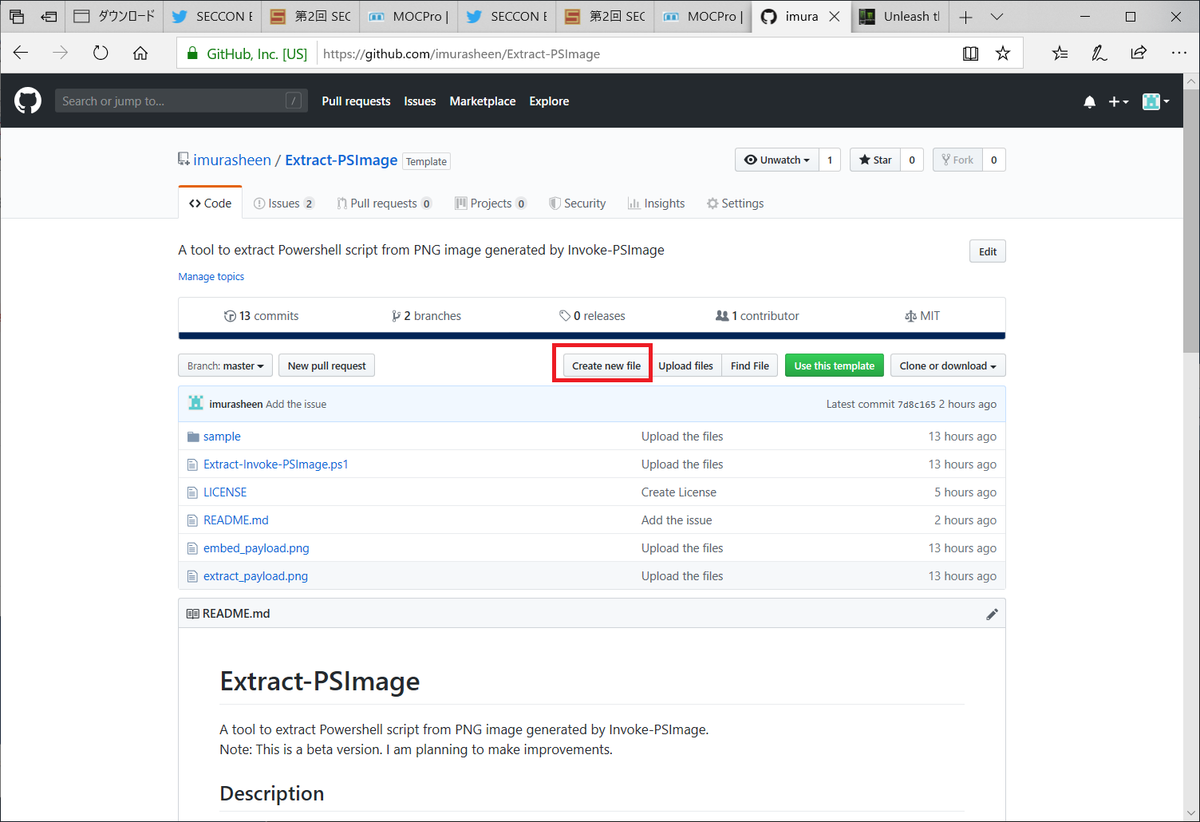
Task: Go to browser home page
Action: click(x=140, y=54)
